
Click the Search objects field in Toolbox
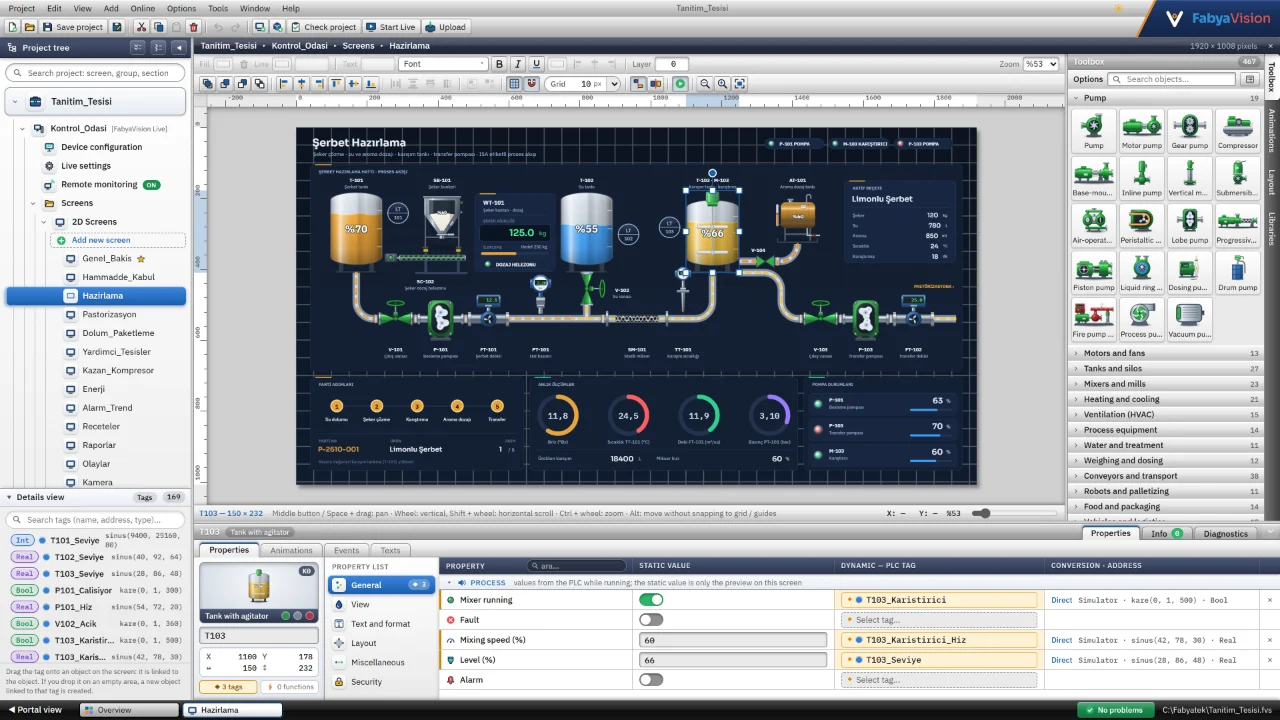(x=1172, y=79)
